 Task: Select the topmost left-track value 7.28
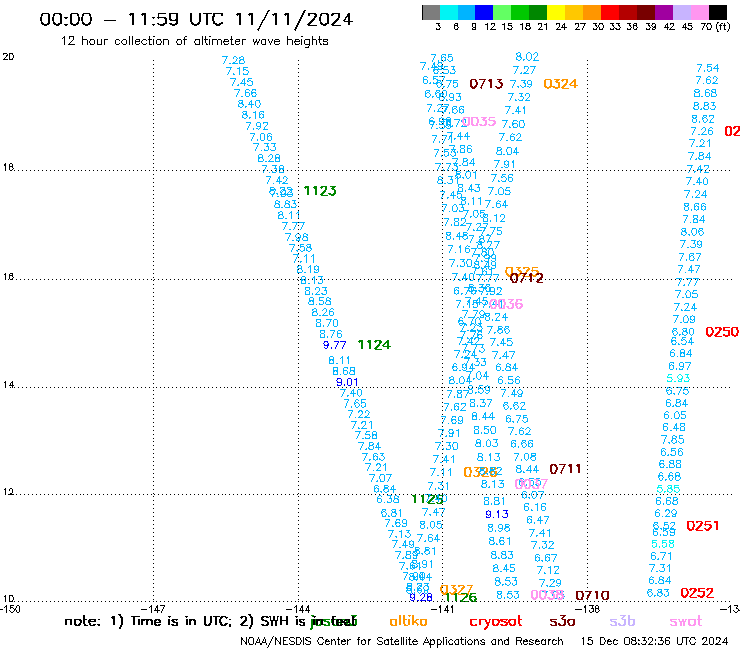233,60
